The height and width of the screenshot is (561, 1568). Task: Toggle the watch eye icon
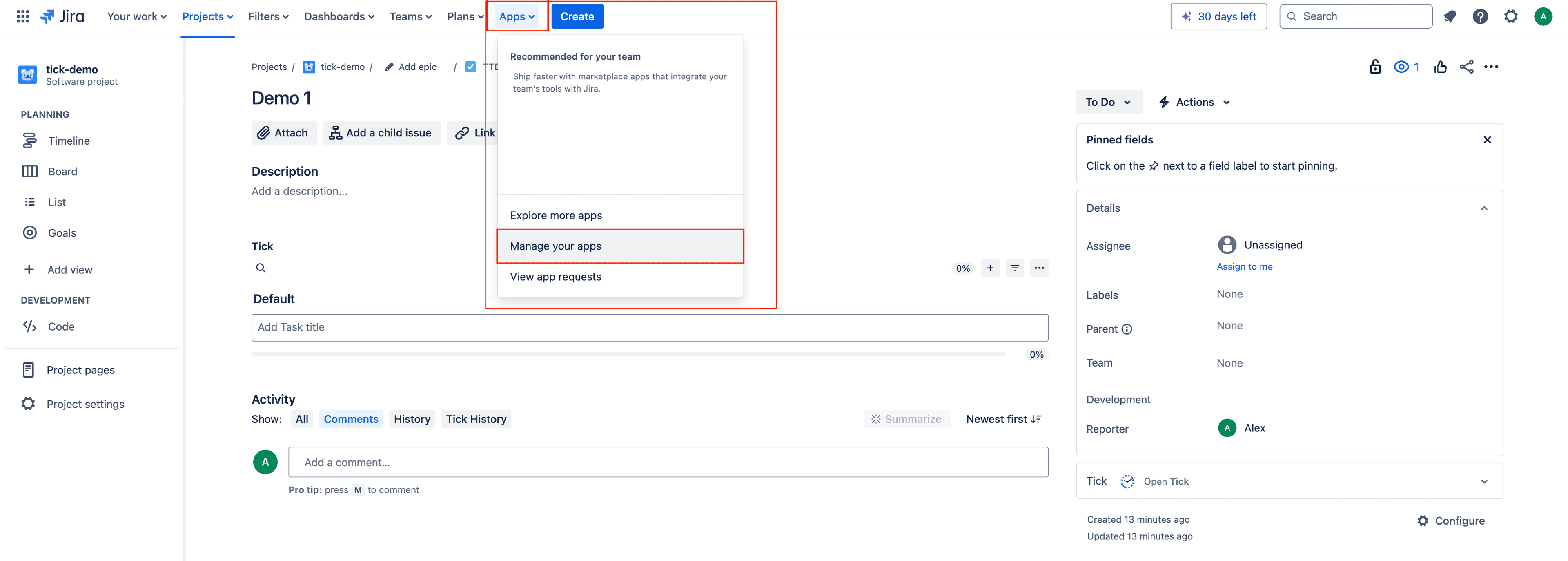(x=1401, y=66)
